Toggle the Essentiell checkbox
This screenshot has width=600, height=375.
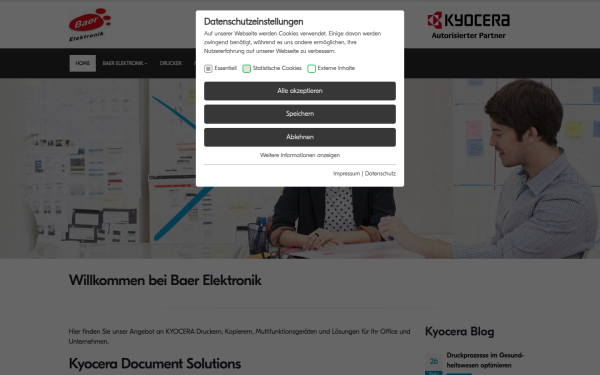click(x=208, y=68)
